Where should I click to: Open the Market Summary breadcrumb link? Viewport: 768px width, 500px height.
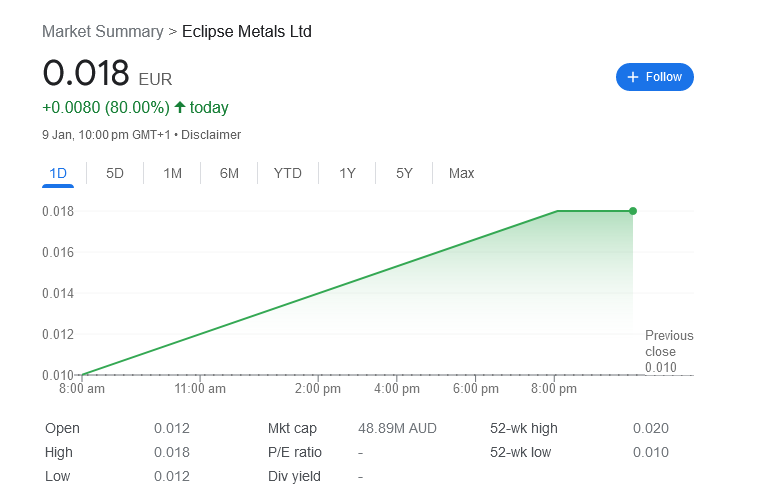click(103, 31)
